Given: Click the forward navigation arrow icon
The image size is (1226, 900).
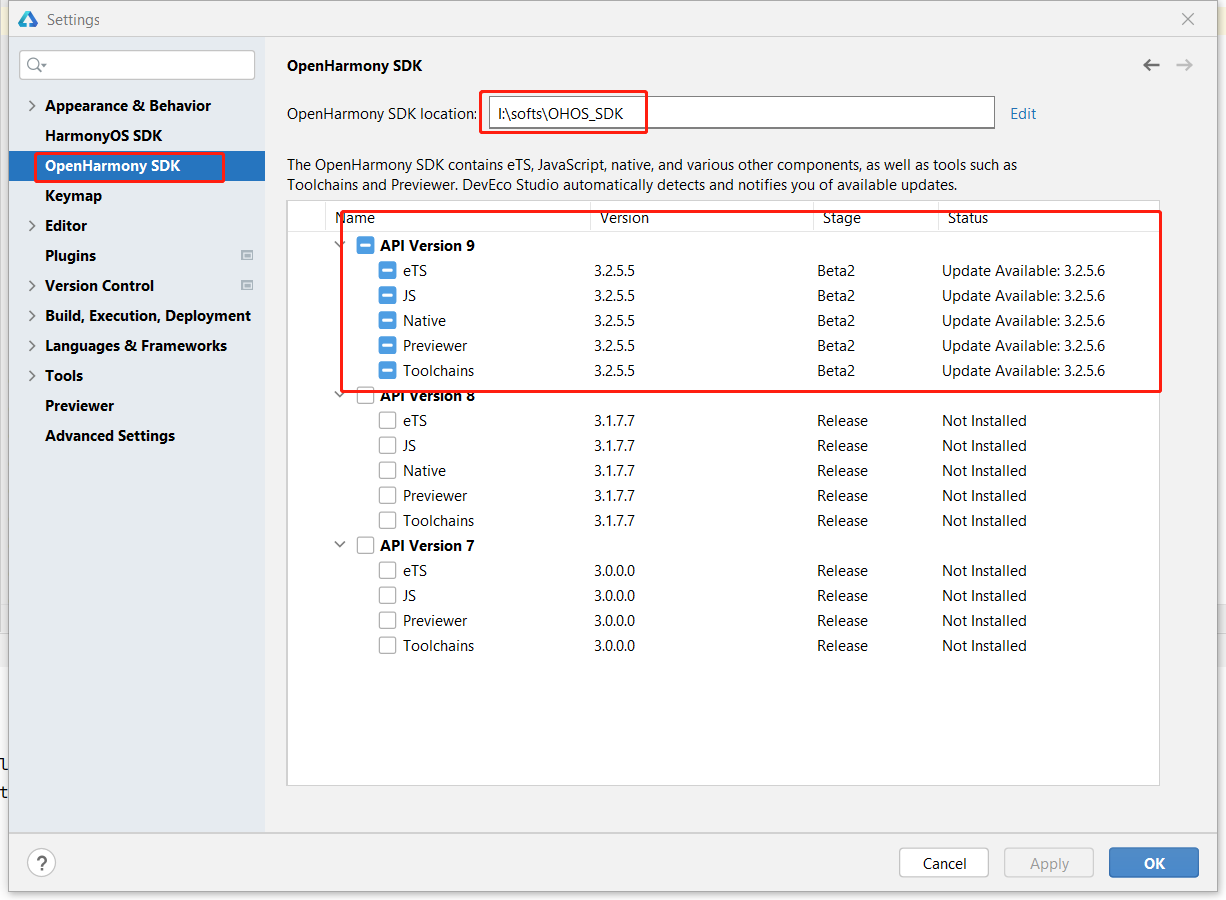Looking at the screenshot, I should tap(1184, 65).
